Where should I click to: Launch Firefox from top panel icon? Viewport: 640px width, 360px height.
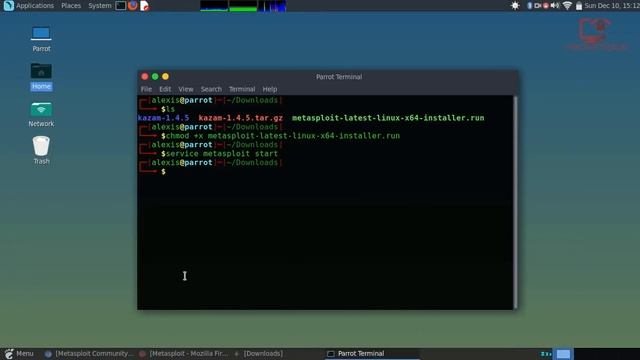[x=133, y=6]
